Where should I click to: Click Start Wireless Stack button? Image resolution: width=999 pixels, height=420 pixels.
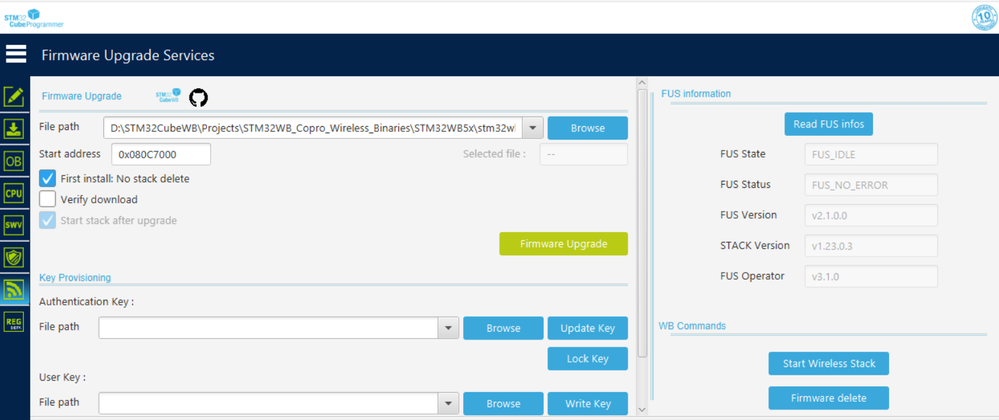pos(828,364)
